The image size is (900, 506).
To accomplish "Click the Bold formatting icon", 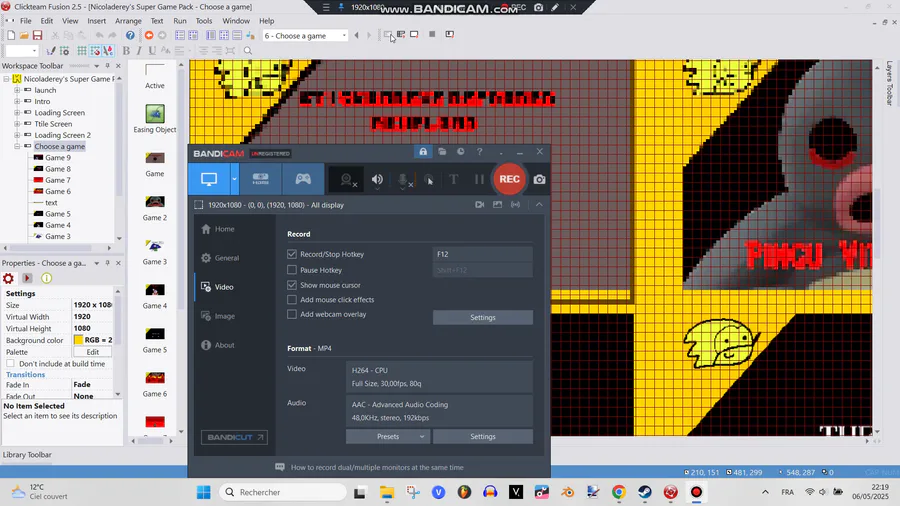I will pos(126,50).
